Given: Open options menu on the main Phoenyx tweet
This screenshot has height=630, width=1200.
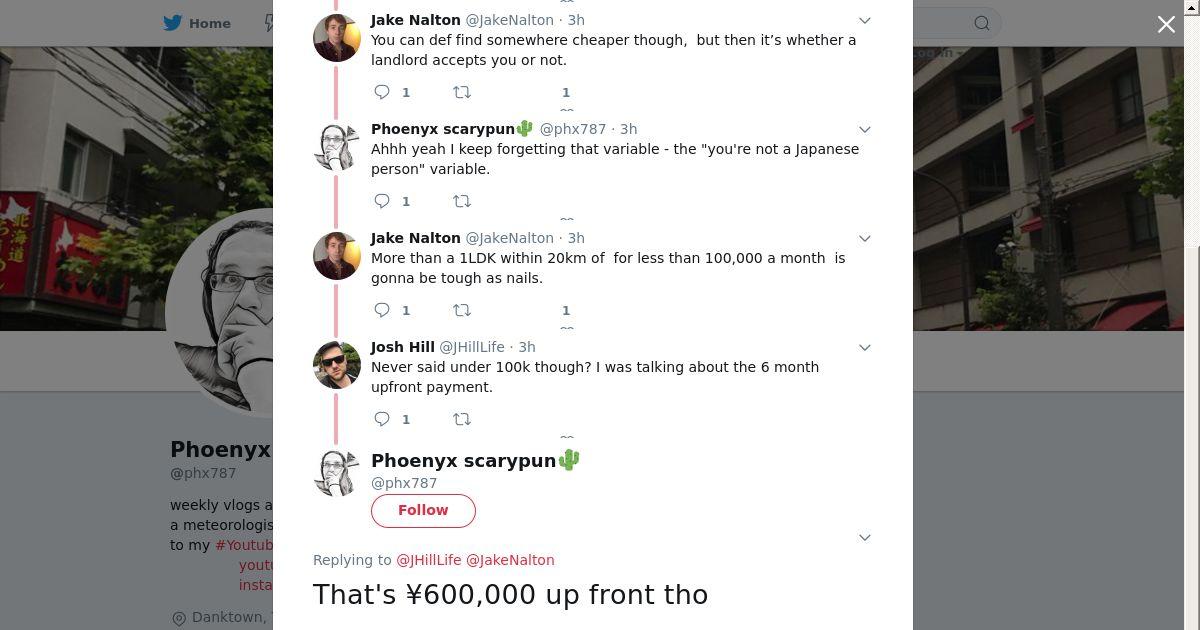Looking at the screenshot, I should pos(865,537).
